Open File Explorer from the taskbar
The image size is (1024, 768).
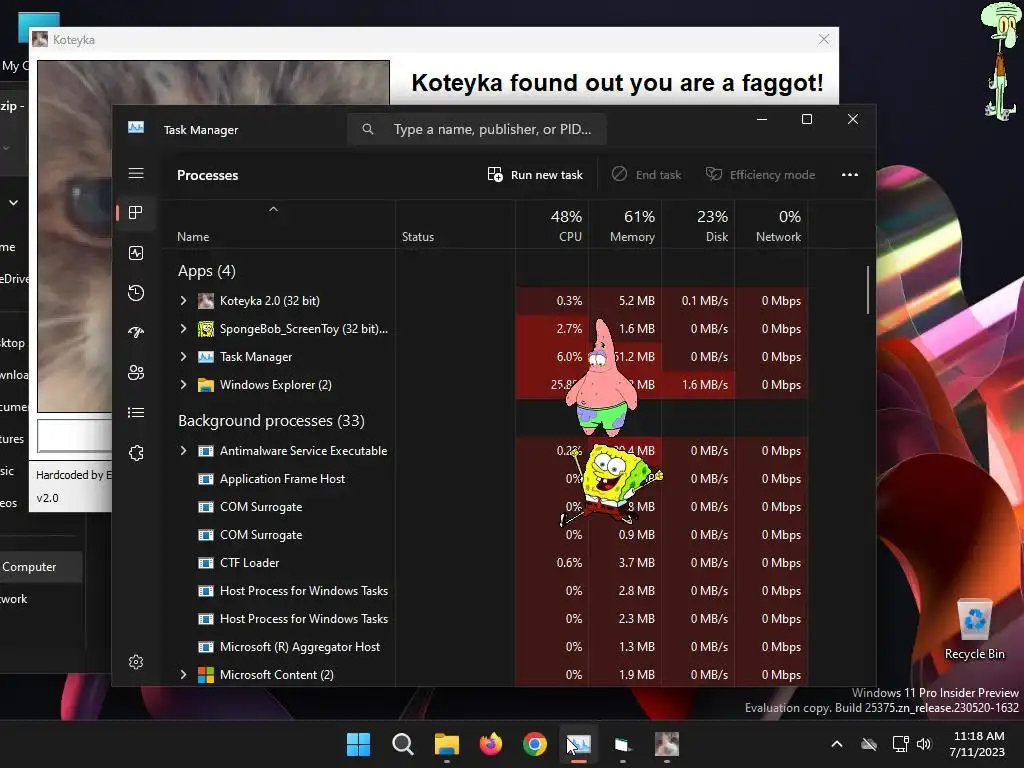pos(447,744)
